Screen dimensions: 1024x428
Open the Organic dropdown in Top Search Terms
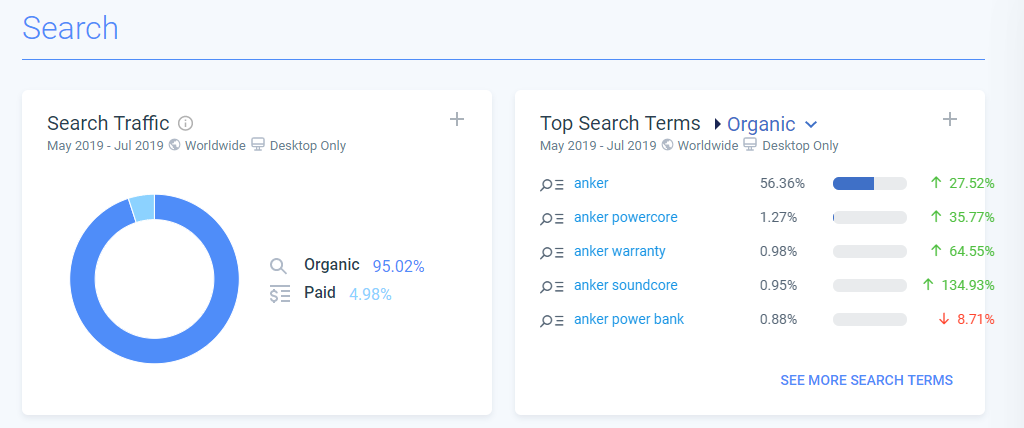[761, 124]
